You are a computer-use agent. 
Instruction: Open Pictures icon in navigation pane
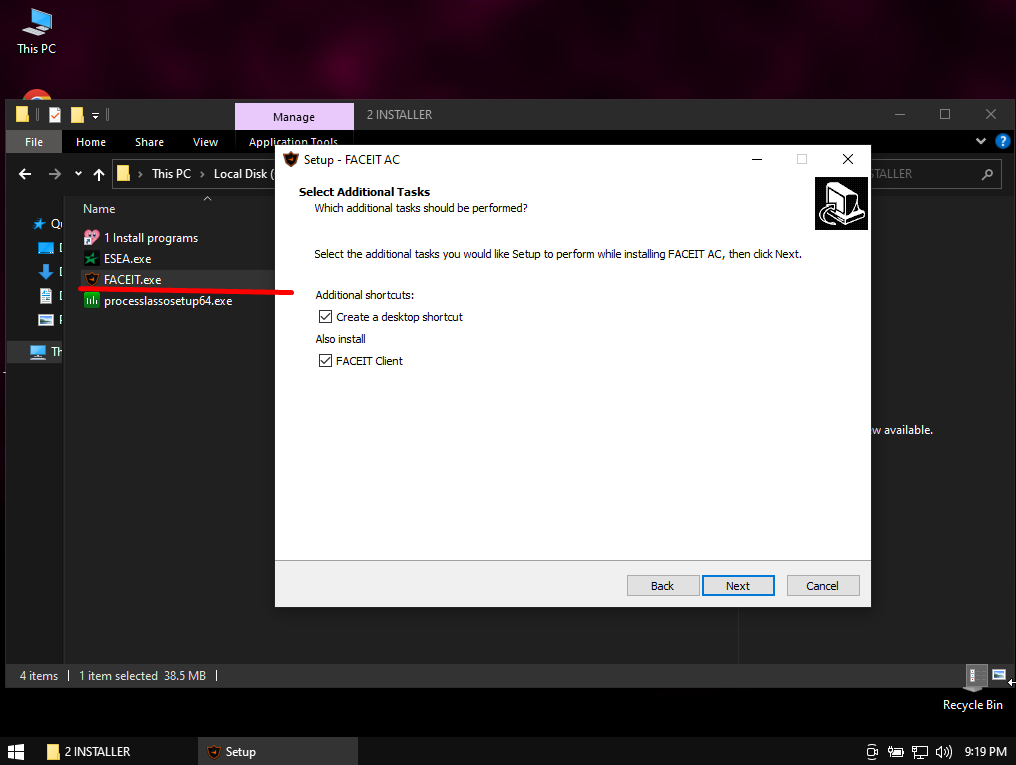tap(45, 319)
